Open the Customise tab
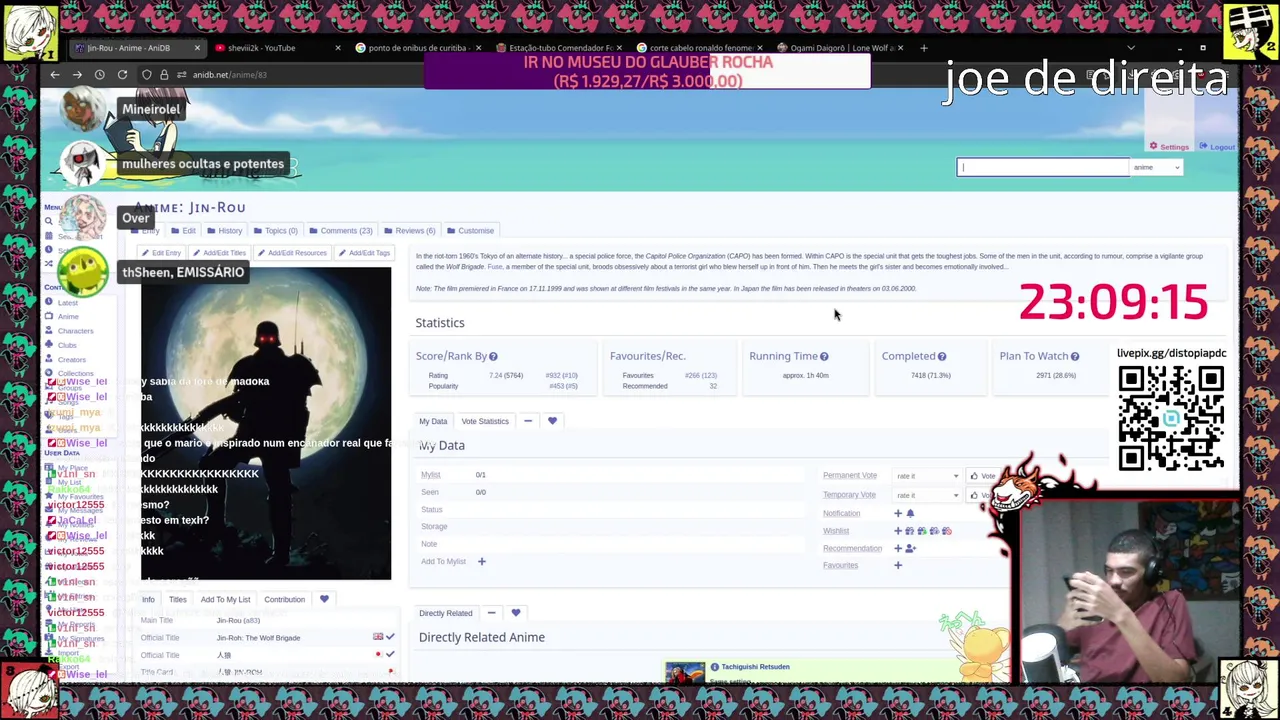 coord(471,231)
